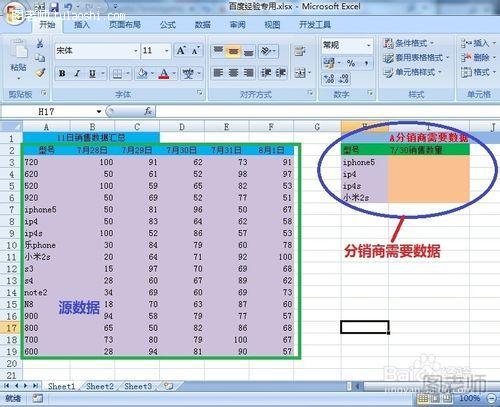Select the Format Painter brush
The image size is (500, 407).
tap(40, 72)
